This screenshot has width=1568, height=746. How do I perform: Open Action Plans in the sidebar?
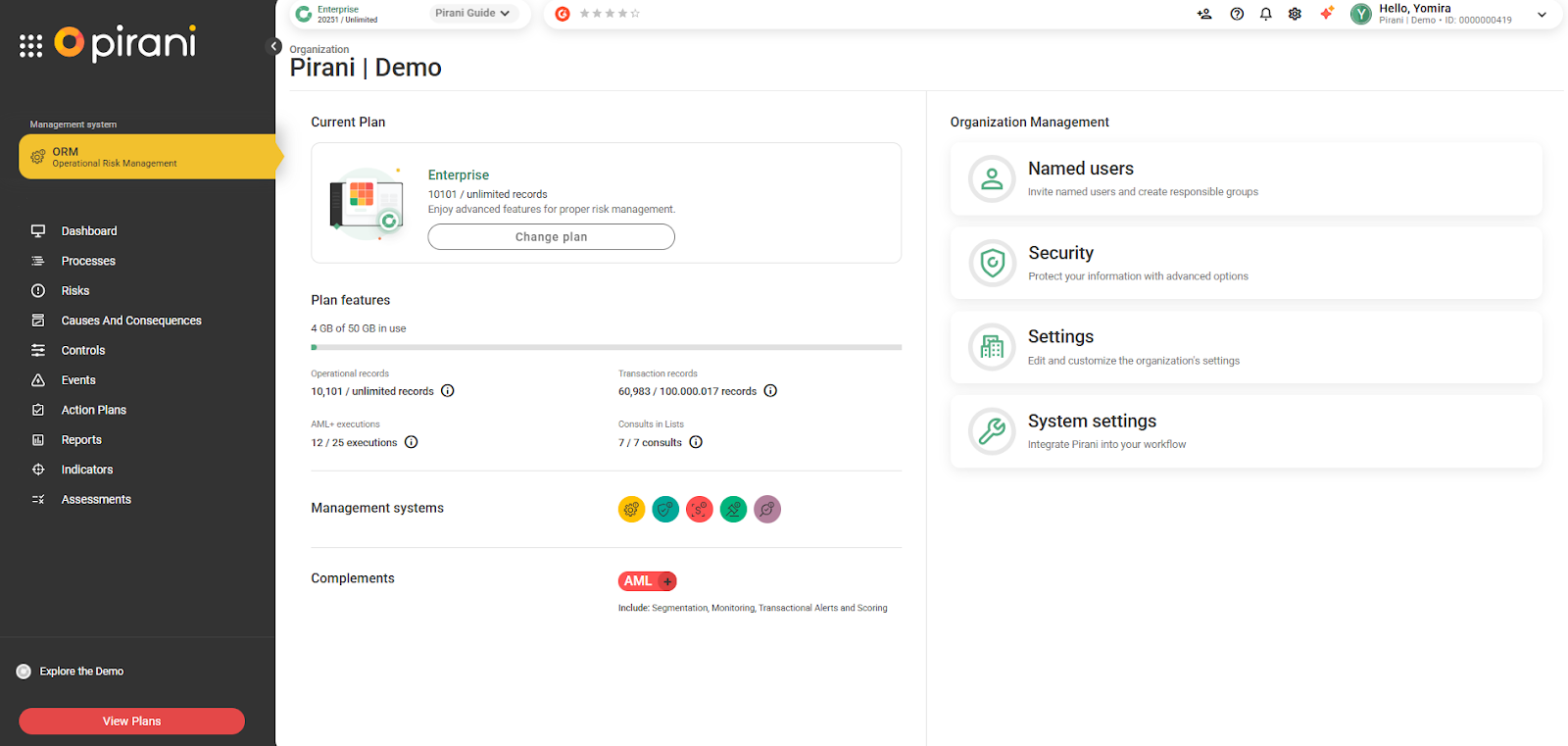(x=94, y=410)
